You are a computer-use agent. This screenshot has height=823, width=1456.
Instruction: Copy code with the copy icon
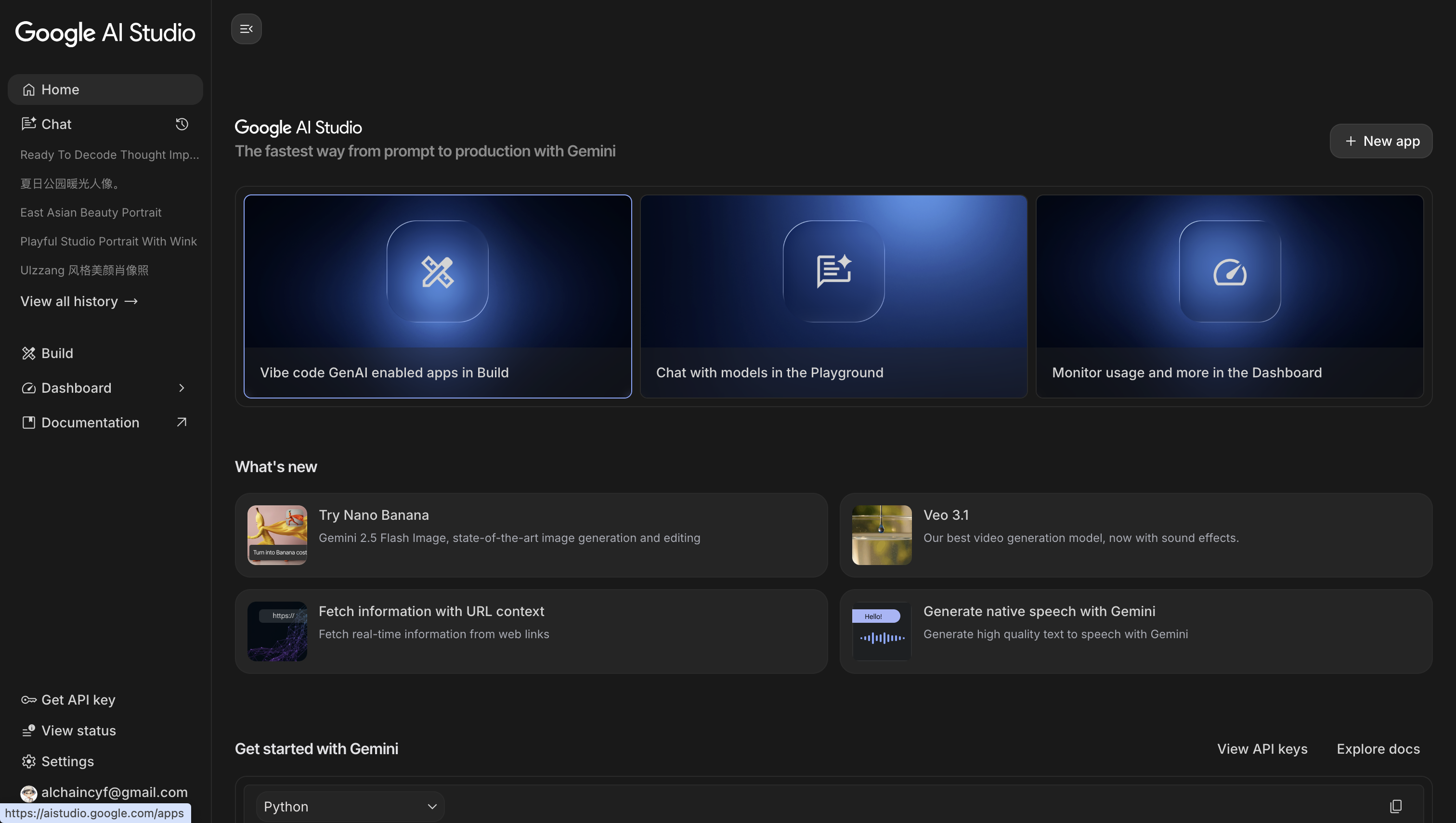click(x=1395, y=806)
